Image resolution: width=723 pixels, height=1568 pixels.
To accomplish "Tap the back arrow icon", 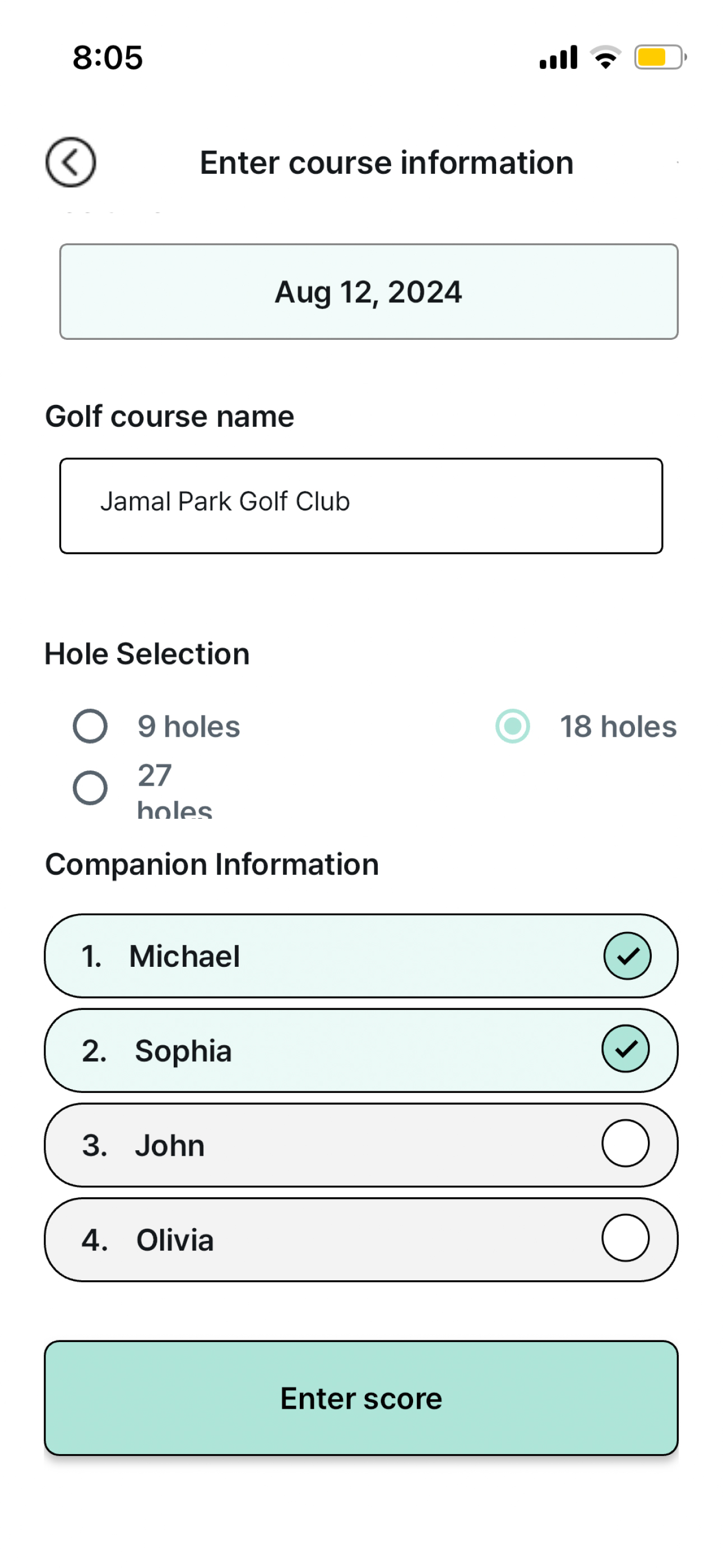I will tap(71, 162).
